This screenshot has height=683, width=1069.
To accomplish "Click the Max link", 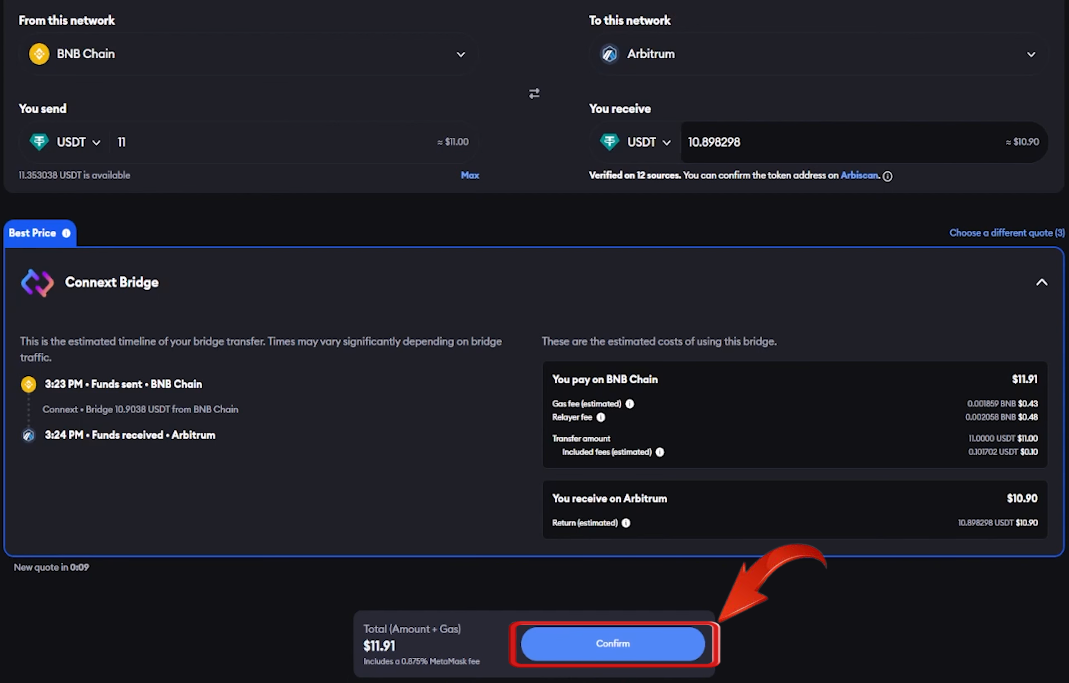I will pos(472,174).
